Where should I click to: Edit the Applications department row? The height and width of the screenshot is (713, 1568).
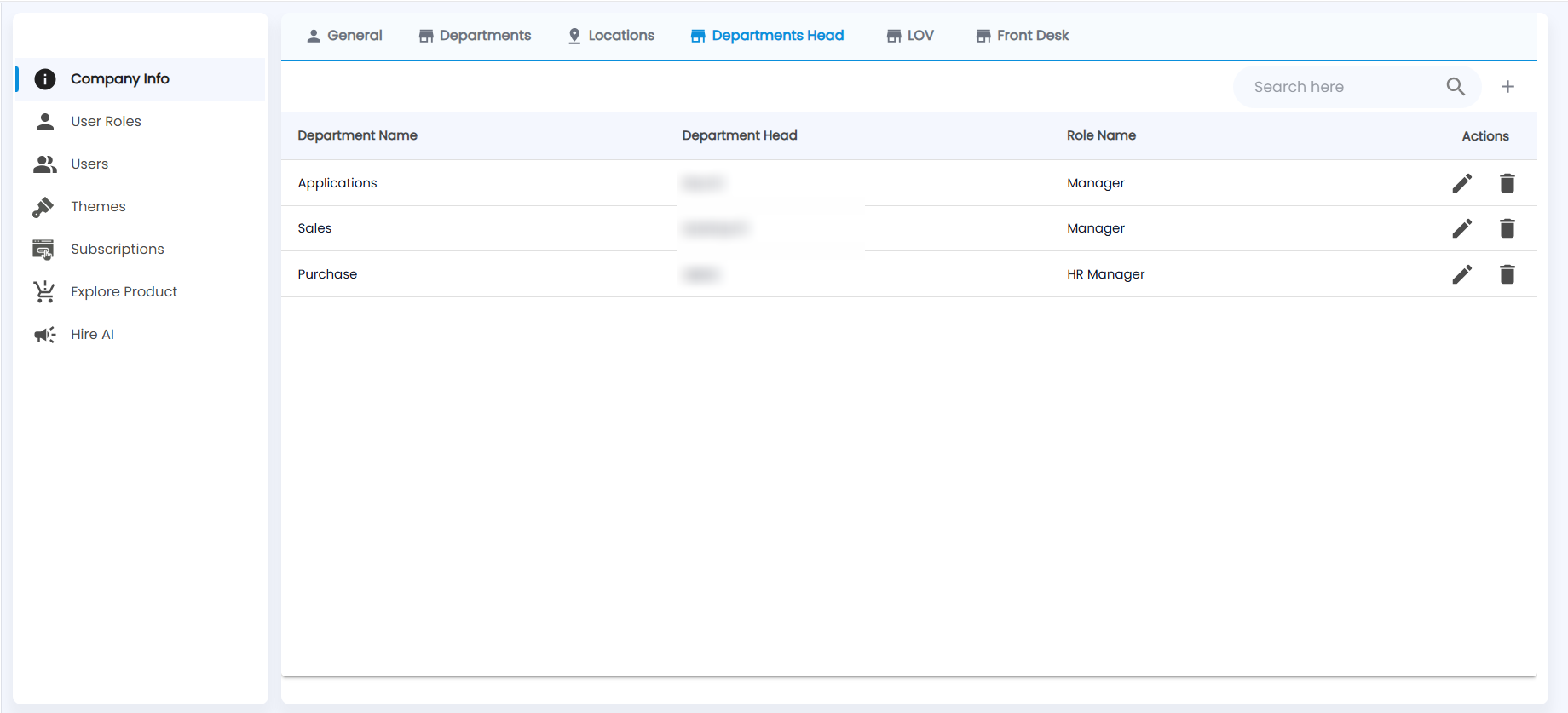point(1461,183)
